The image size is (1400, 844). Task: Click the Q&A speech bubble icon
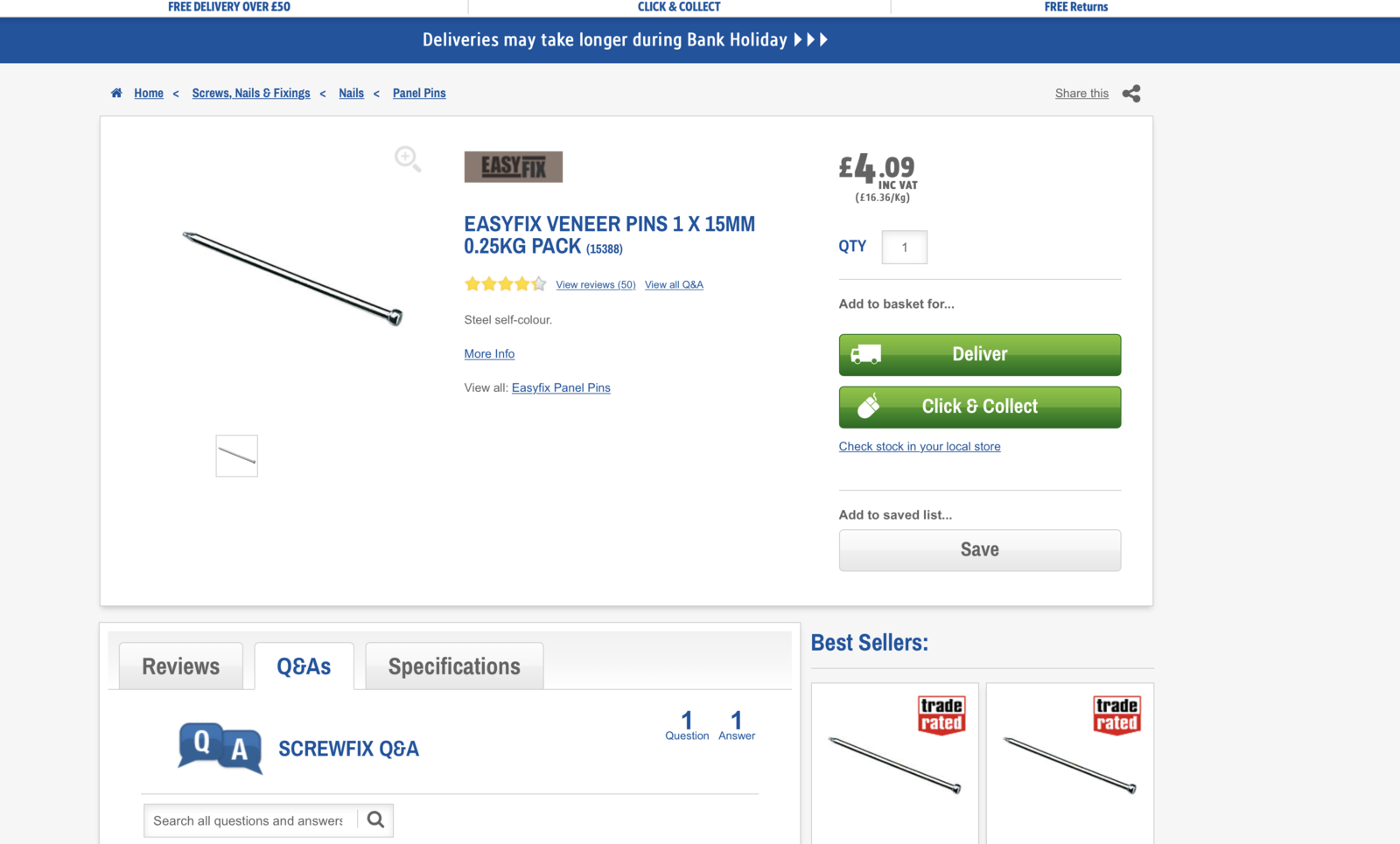(220, 748)
